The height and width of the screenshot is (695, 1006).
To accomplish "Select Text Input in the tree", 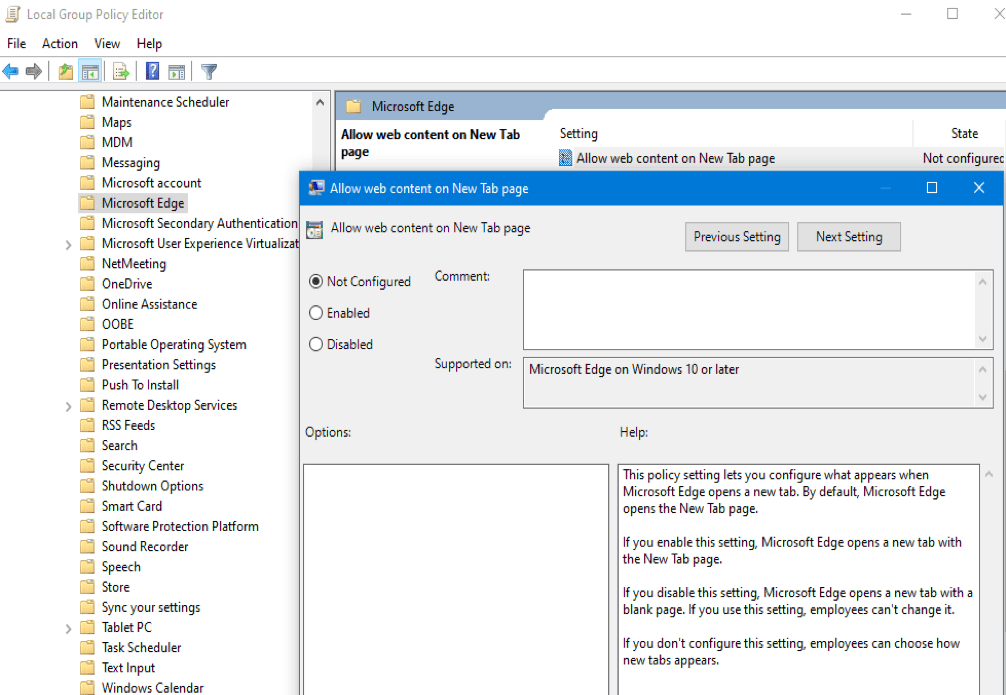I will point(128,668).
